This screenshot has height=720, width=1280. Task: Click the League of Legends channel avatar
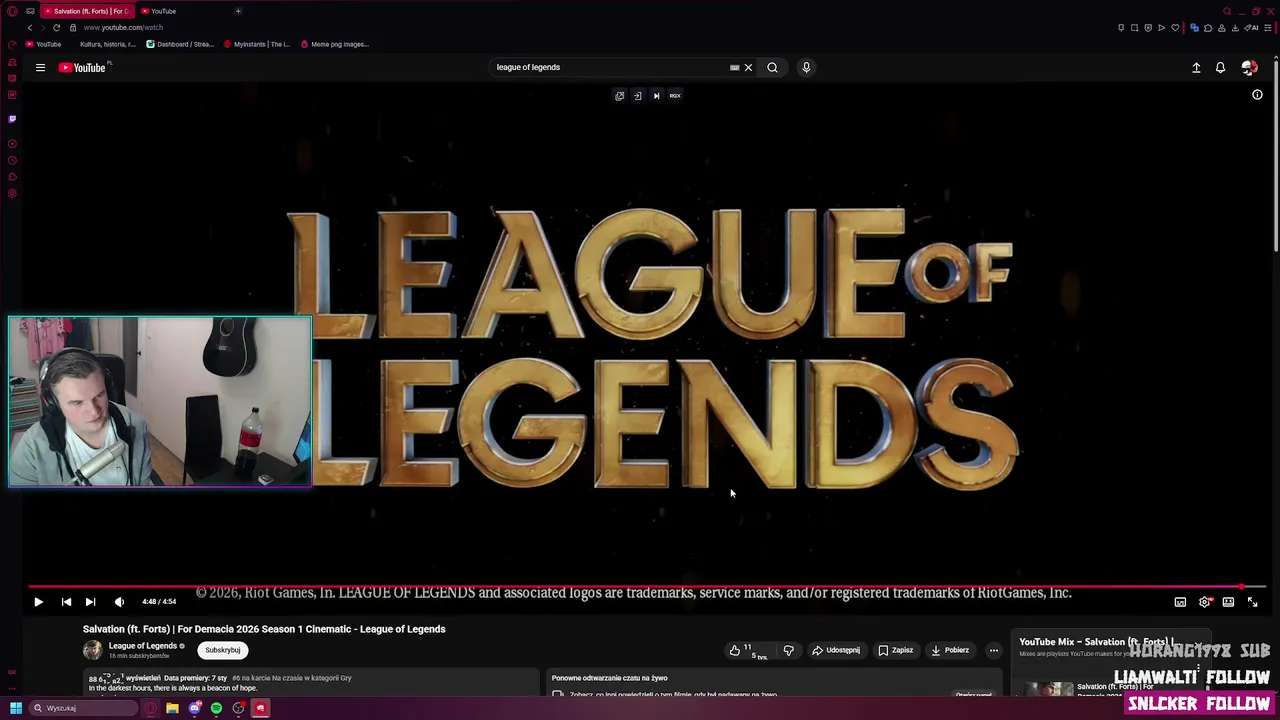coord(92,650)
